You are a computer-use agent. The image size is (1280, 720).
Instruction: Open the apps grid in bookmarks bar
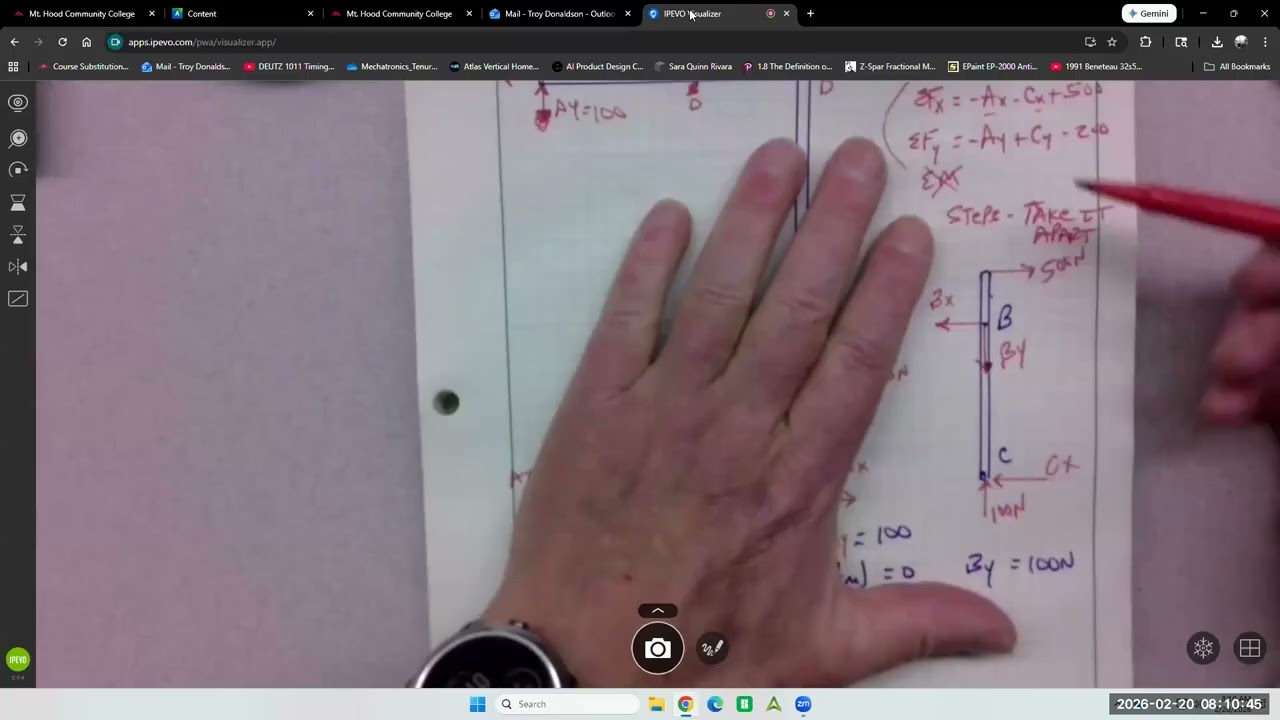13,67
